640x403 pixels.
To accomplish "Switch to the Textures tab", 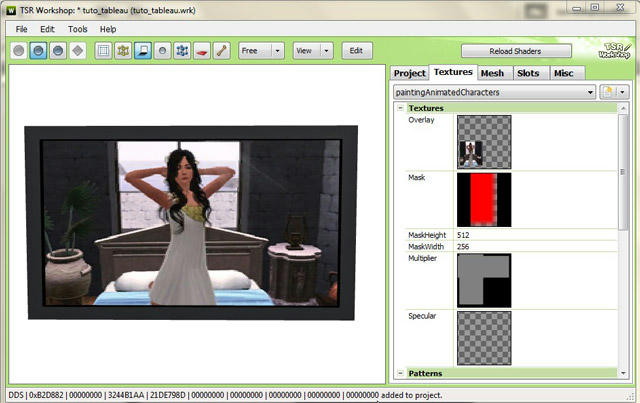I will [453, 72].
